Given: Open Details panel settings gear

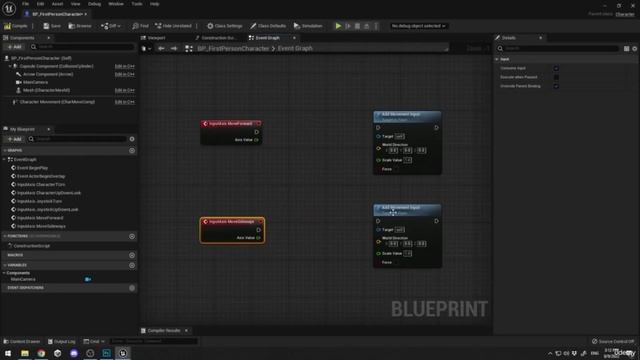Looking at the screenshot, I should point(635,49).
